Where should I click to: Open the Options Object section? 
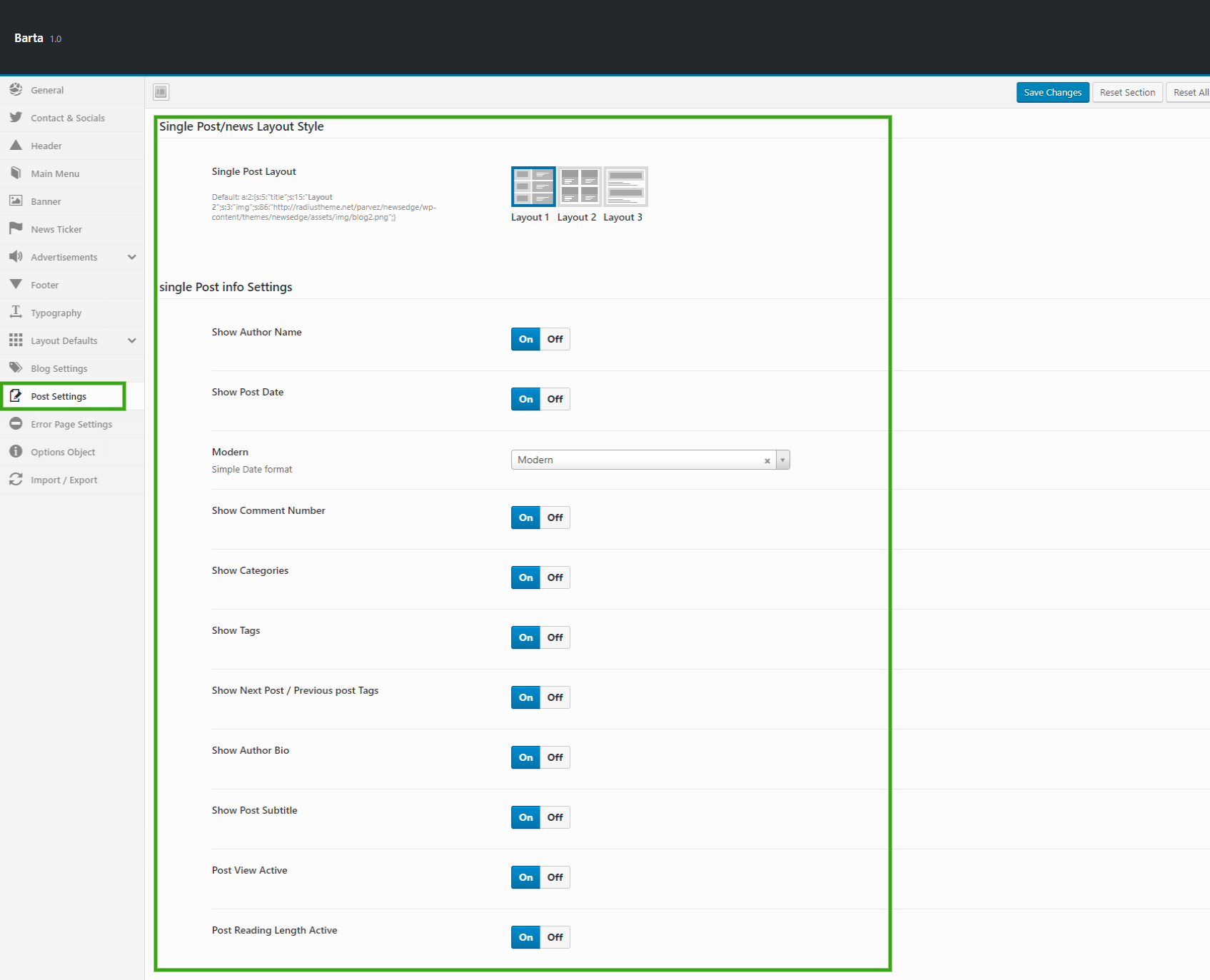pos(72,452)
